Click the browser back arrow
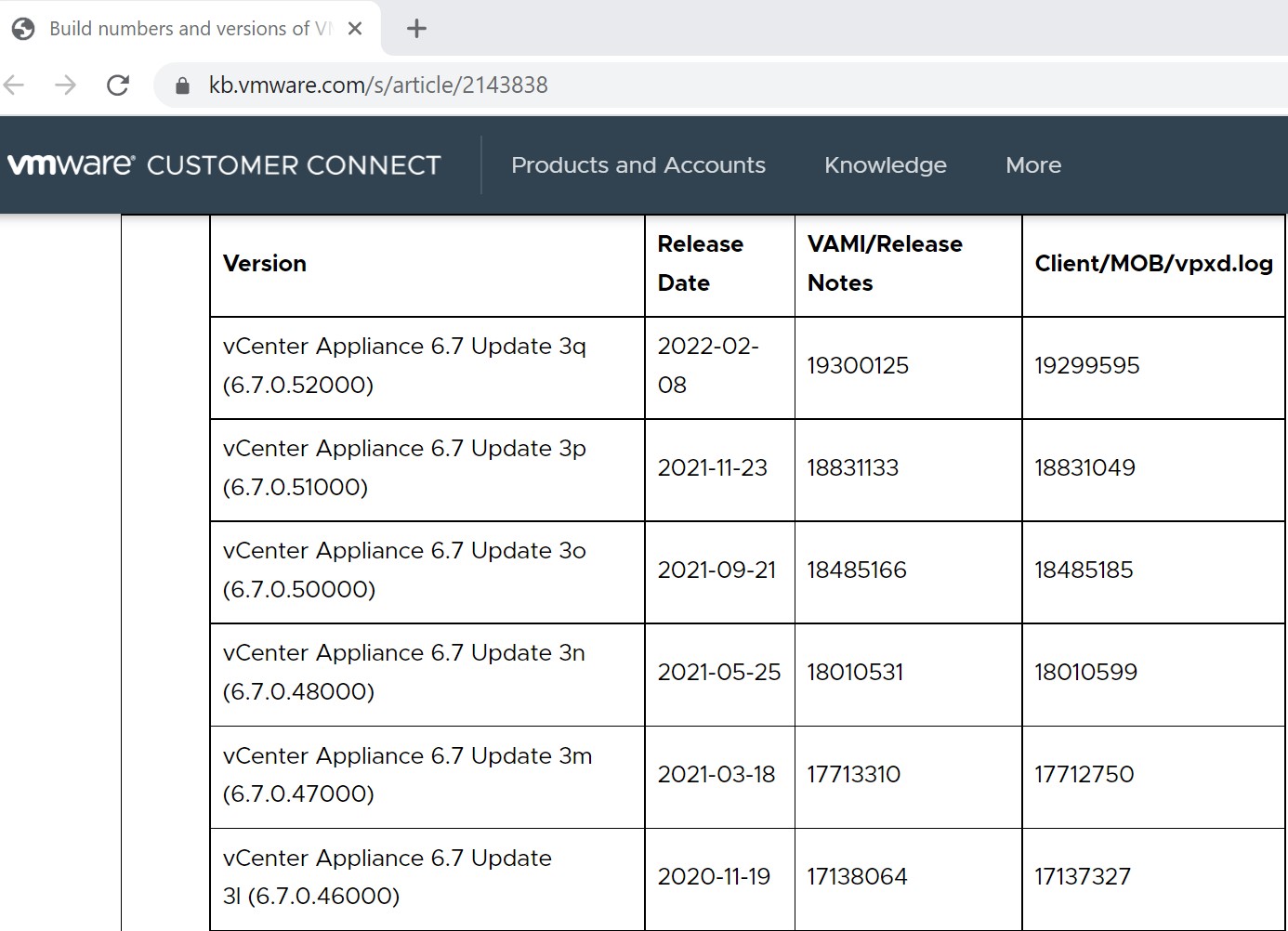Image resolution: width=1288 pixels, height=931 pixels. click(14, 85)
